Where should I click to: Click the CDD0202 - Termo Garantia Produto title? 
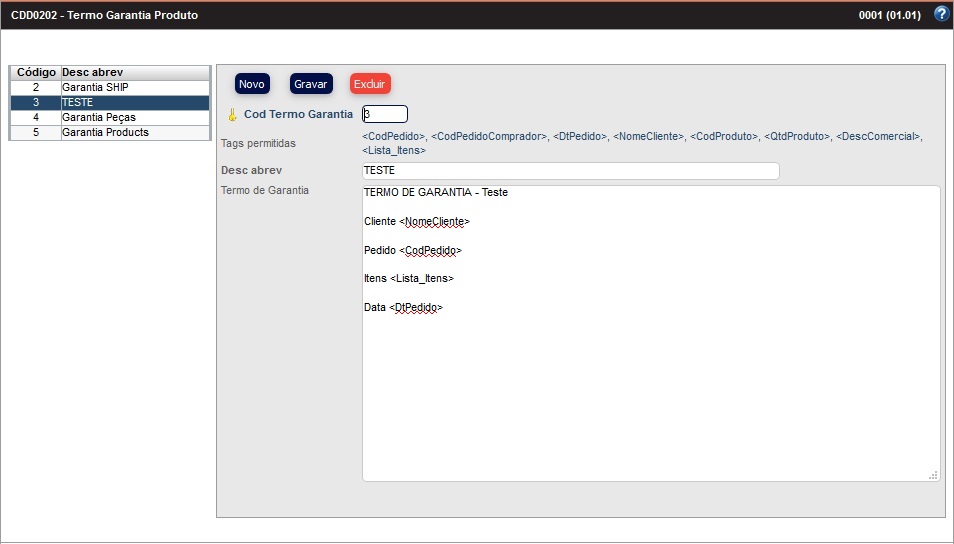point(105,16)
